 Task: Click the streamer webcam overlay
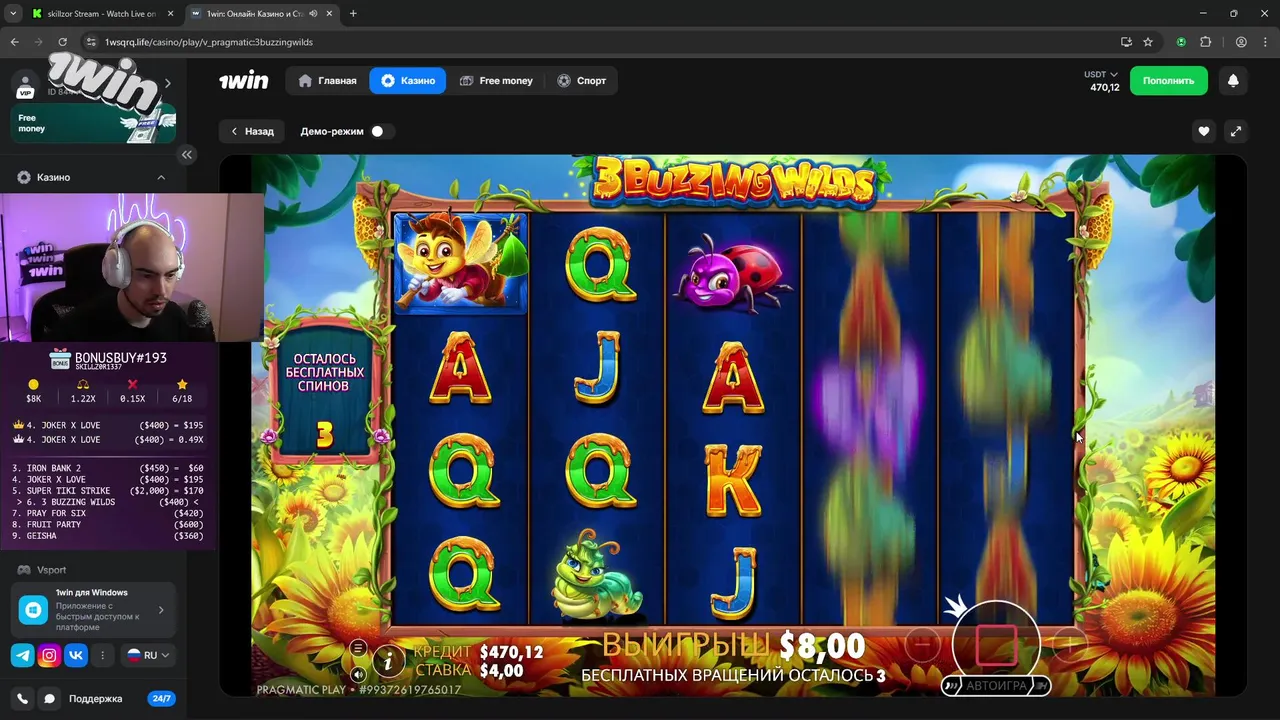132,268
